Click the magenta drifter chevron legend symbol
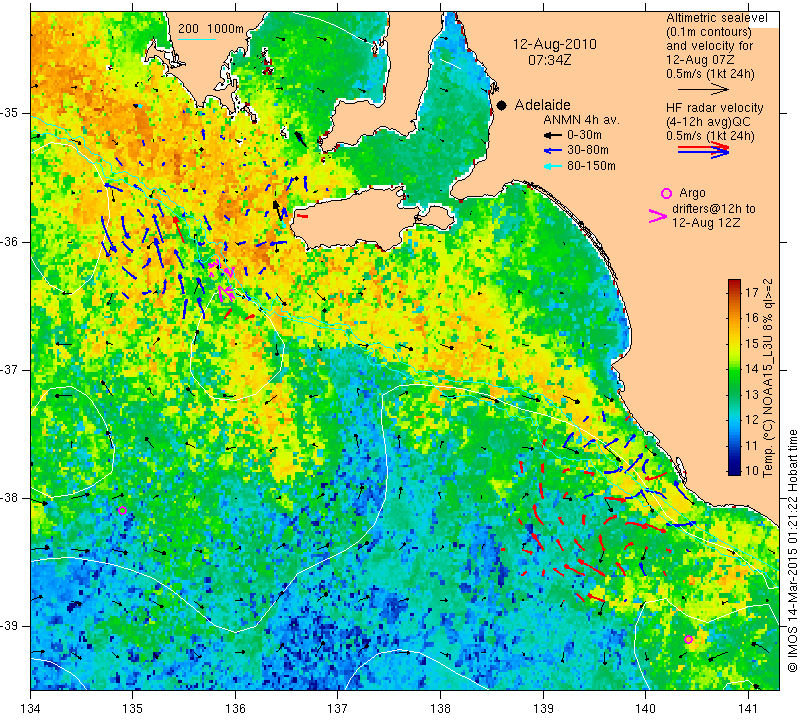The width and height of the screenshot is (800, 720). click(x=658, y=216)
